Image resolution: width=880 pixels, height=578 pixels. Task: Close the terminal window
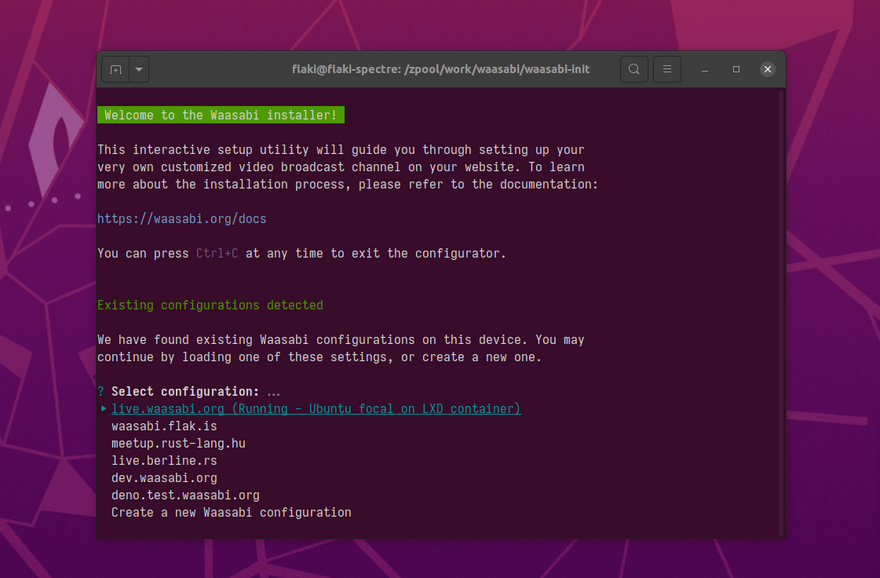pyautogui.click(x=768, y=70)
